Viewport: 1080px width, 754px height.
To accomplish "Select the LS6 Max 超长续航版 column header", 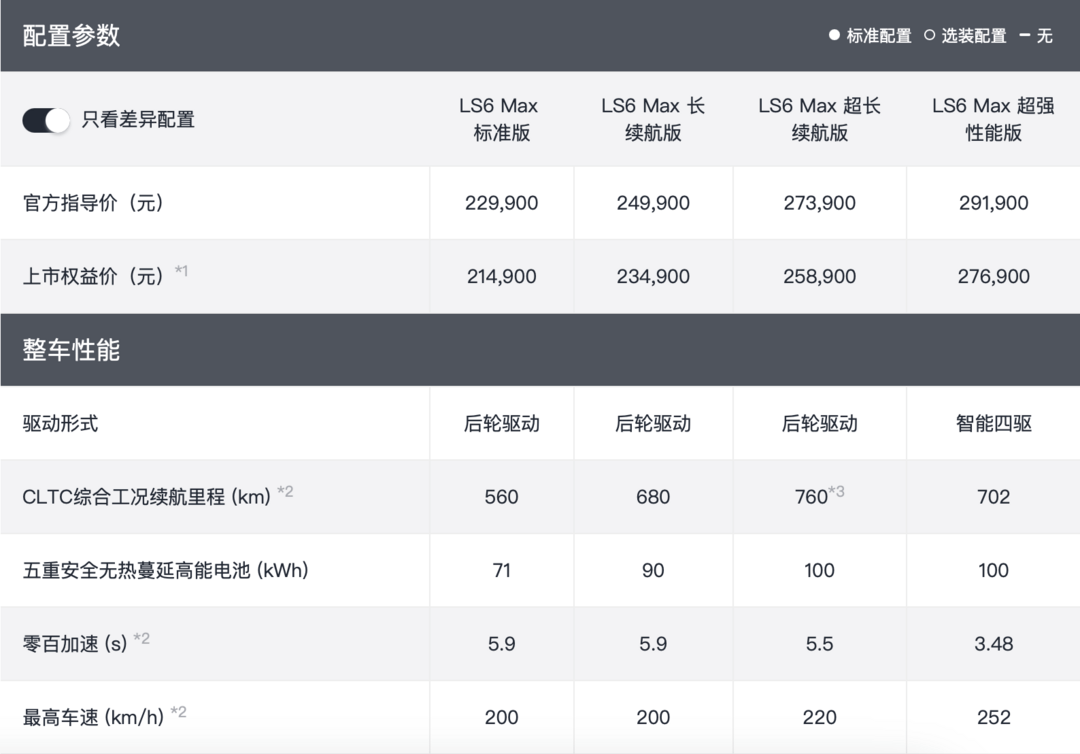I will pos(819,119).
